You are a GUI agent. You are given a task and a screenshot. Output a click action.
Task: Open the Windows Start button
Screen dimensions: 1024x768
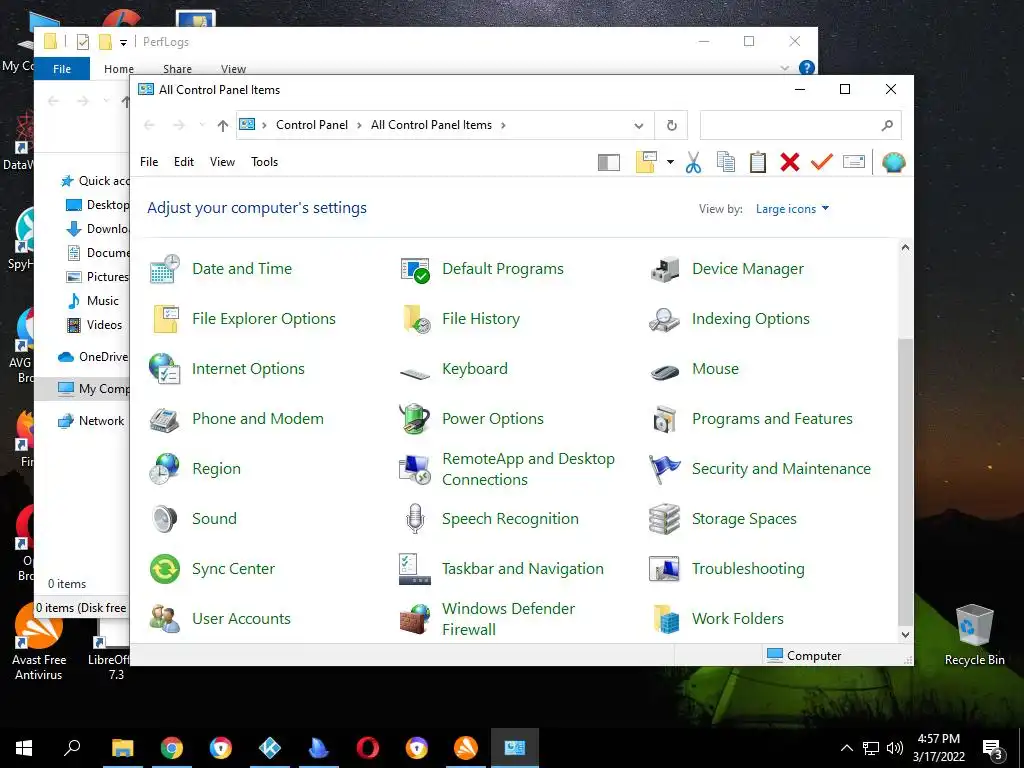[x=24, y=748]
